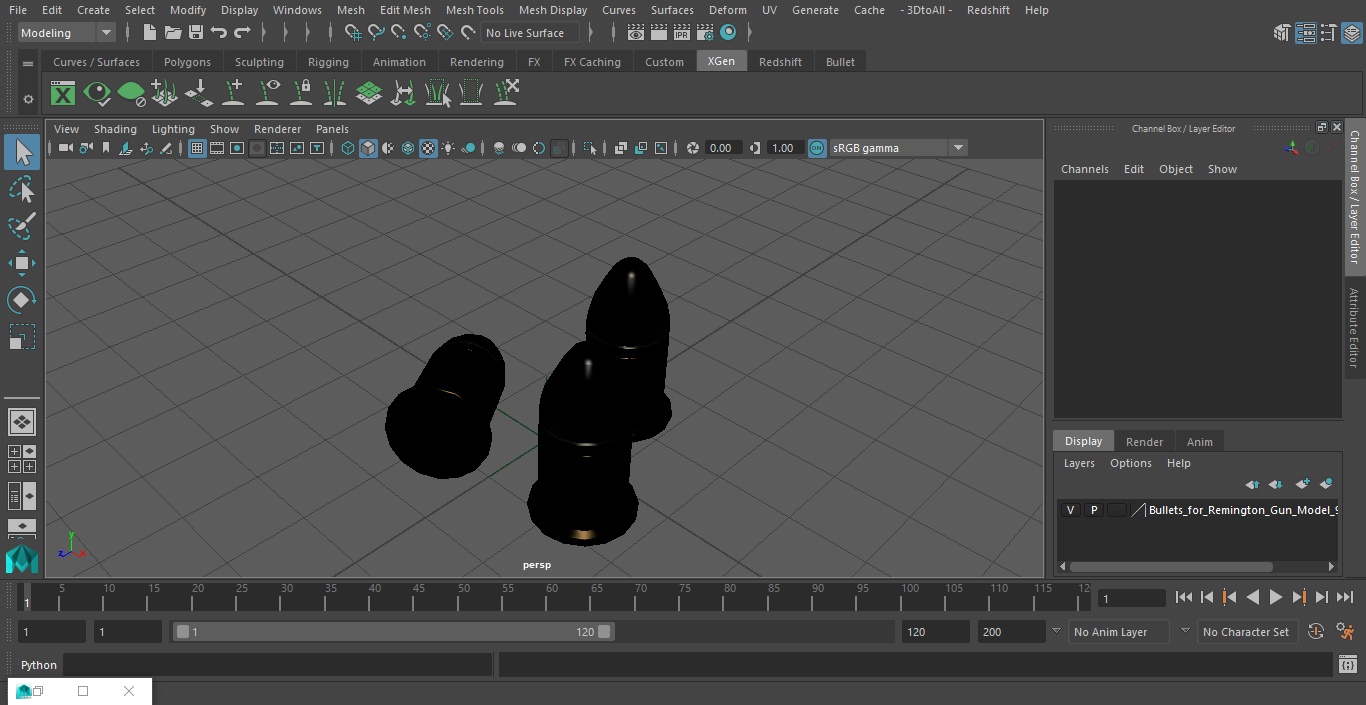Toggle Textured display mode
The width and height of the screenshot is (1366, 705).
pos(428,148)
